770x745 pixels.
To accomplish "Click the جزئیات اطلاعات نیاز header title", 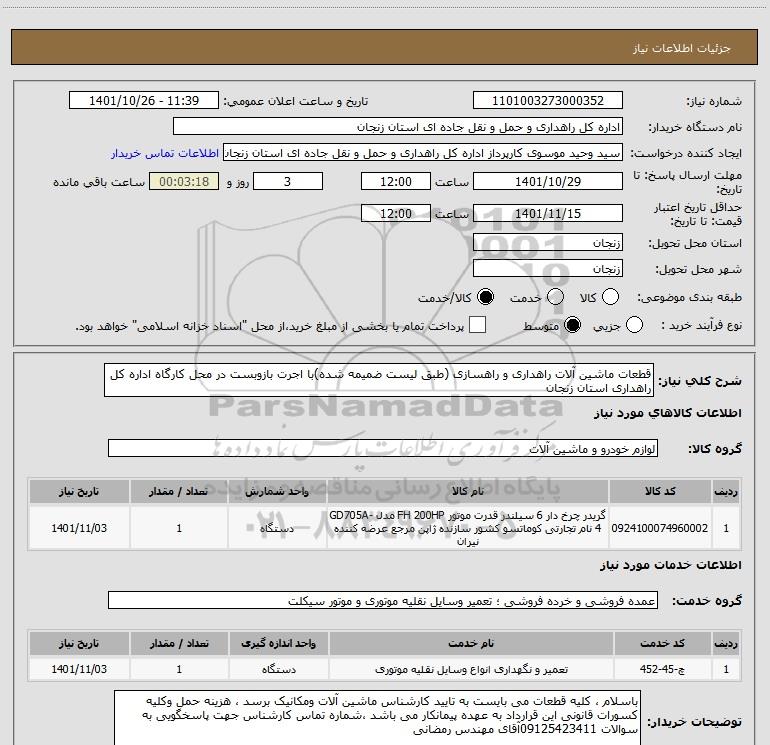I will pos(682,48).
